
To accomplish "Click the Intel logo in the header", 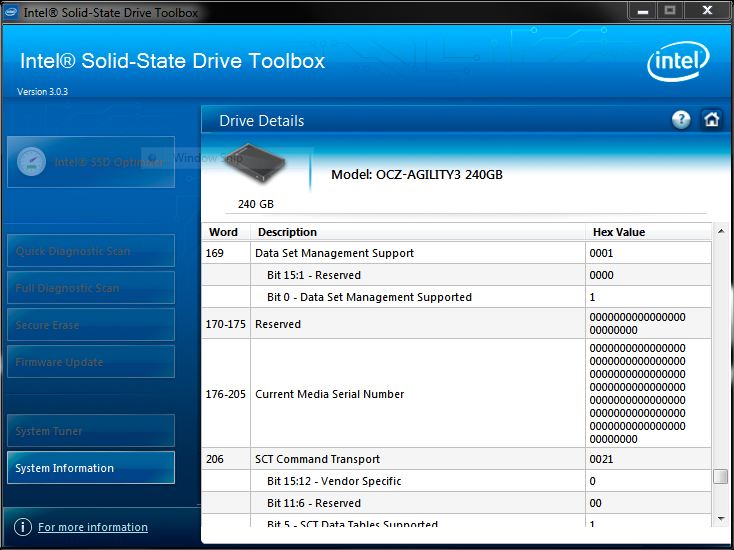I will click(x=678, y=61).
